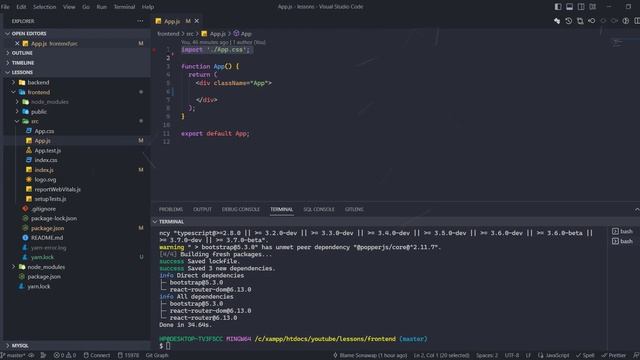The height and width of the screenshot is (360, 640).
Task: Close the App.js editor tab
Action: point(197,21)
